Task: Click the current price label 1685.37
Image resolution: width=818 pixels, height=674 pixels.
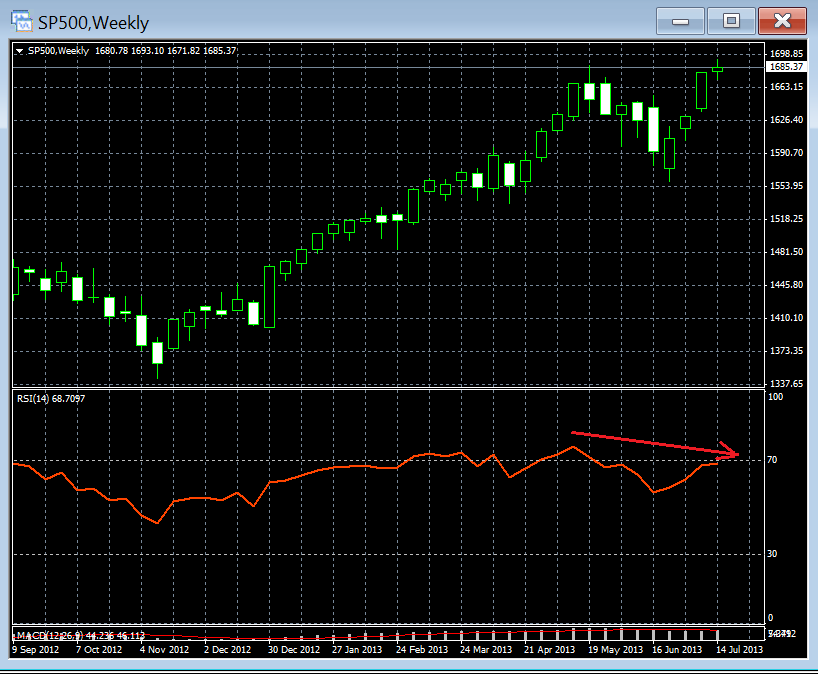Action: [785, 67]
